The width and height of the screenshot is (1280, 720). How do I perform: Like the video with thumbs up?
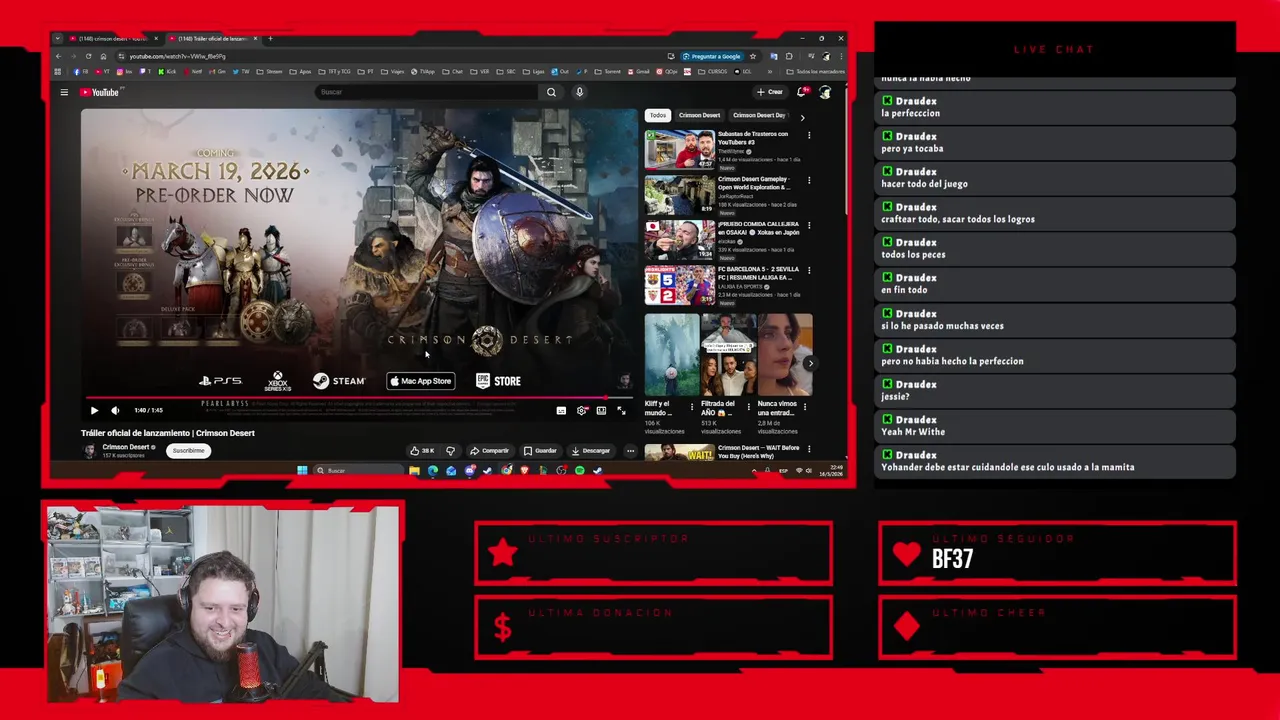422,451
